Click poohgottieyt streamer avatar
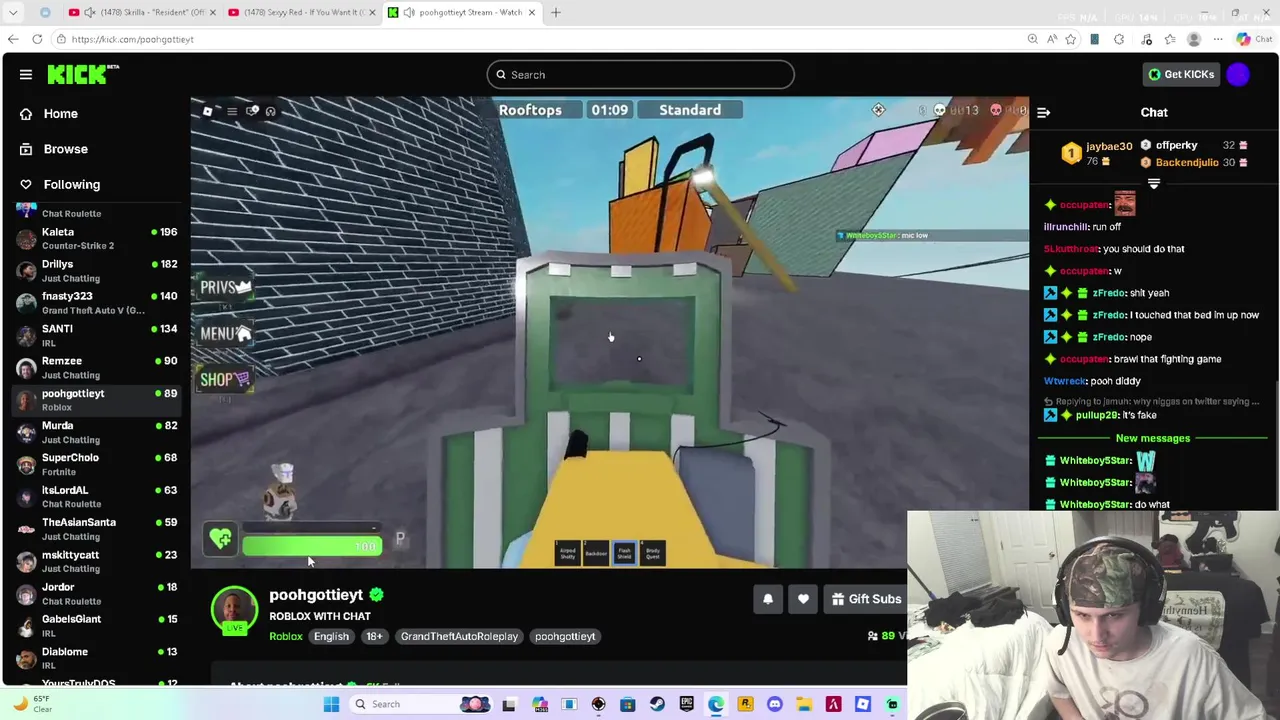The height and width of the screenshot is (720, 1280). click(234, 610)
